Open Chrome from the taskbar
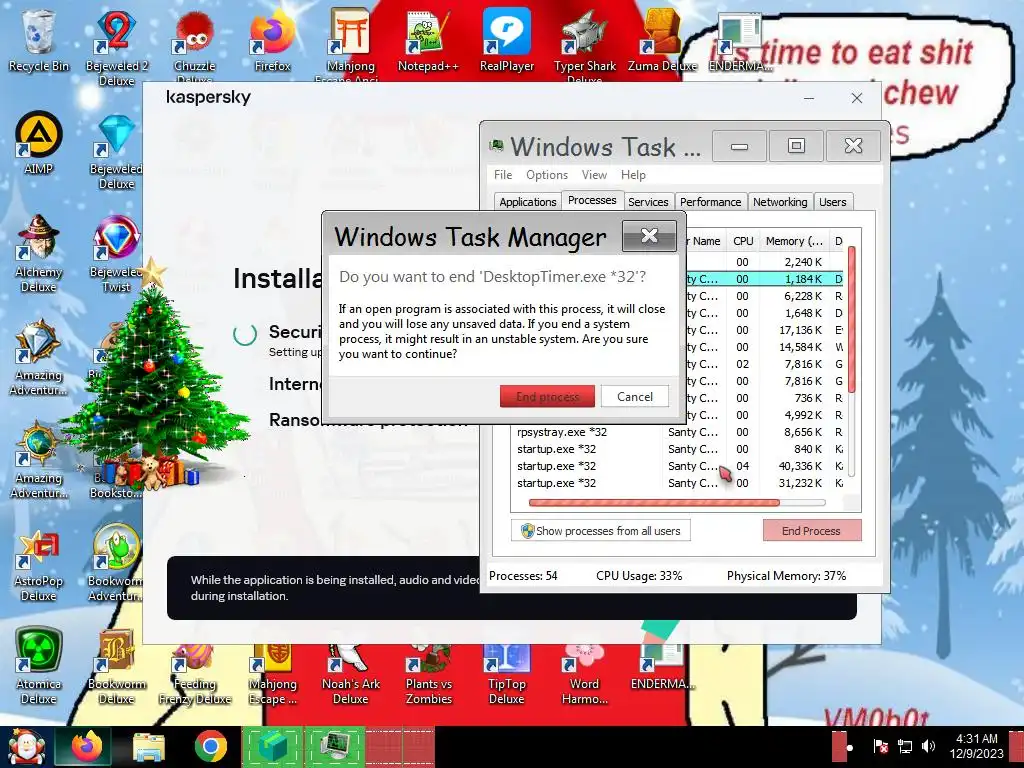This screenshot has height=768, width=1024. pos(210,746)
